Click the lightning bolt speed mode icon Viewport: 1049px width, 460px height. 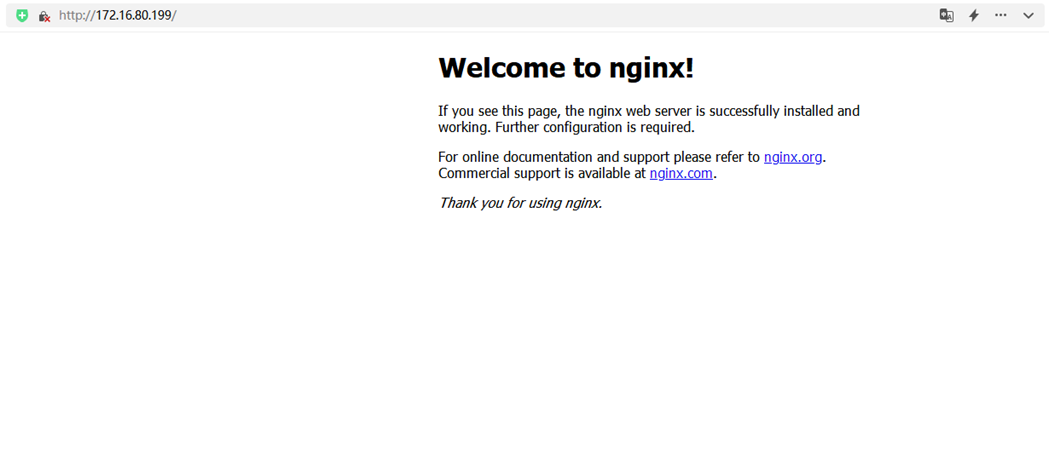(974, 15)
